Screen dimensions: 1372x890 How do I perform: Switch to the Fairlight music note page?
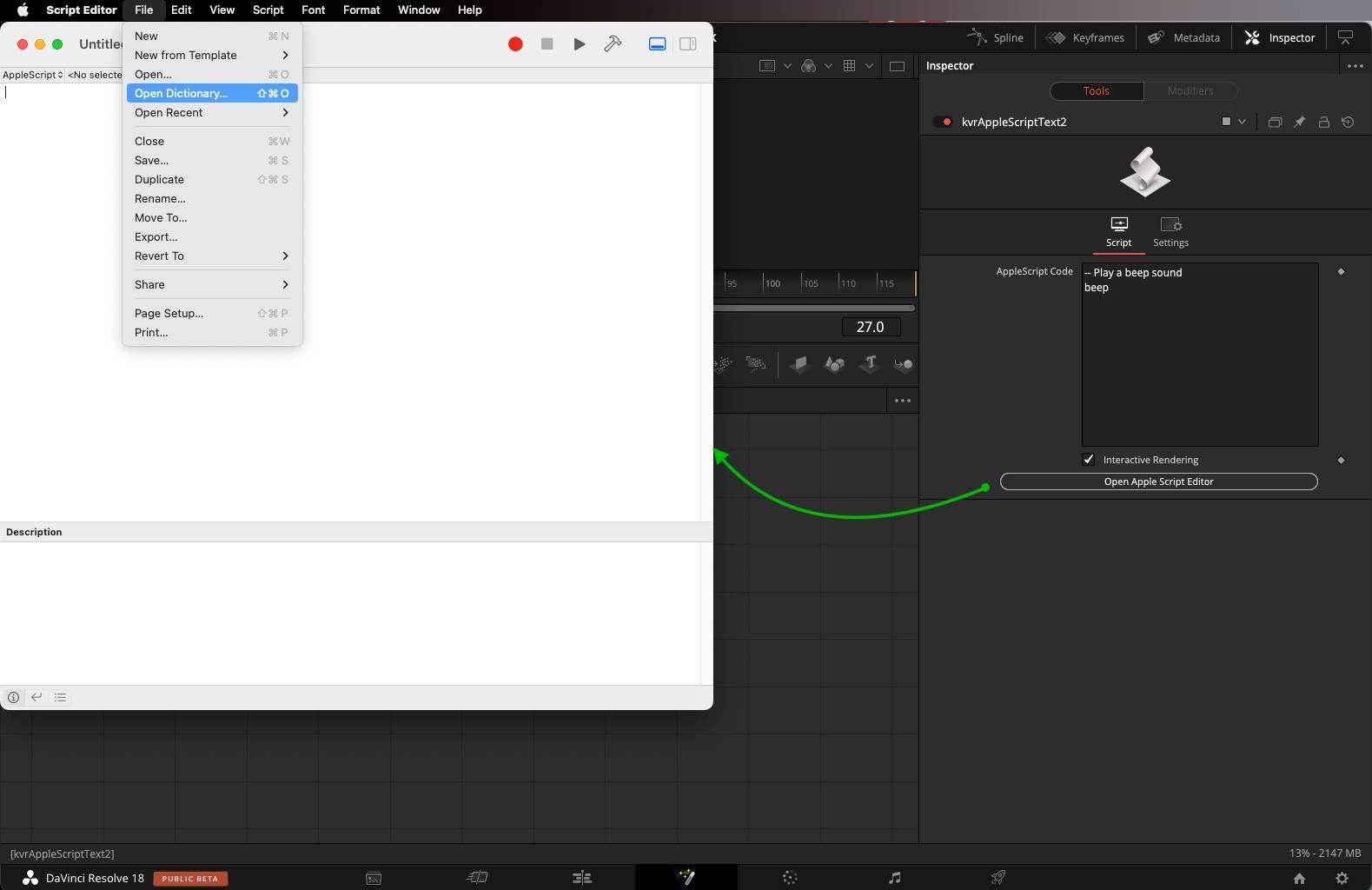[x=894, y=878]
